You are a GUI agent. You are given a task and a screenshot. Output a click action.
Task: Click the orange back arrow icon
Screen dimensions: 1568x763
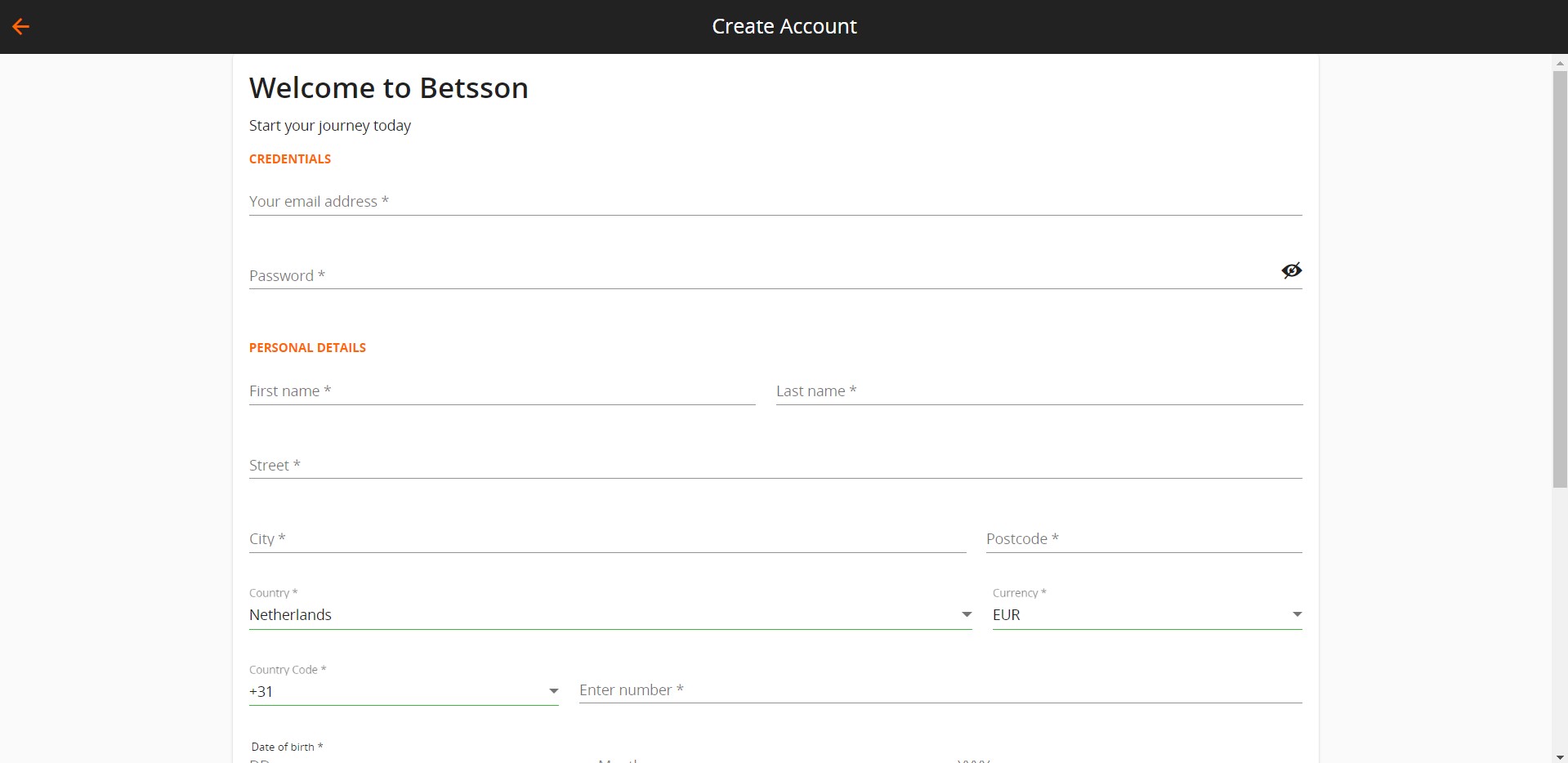[x=21, y=26]
